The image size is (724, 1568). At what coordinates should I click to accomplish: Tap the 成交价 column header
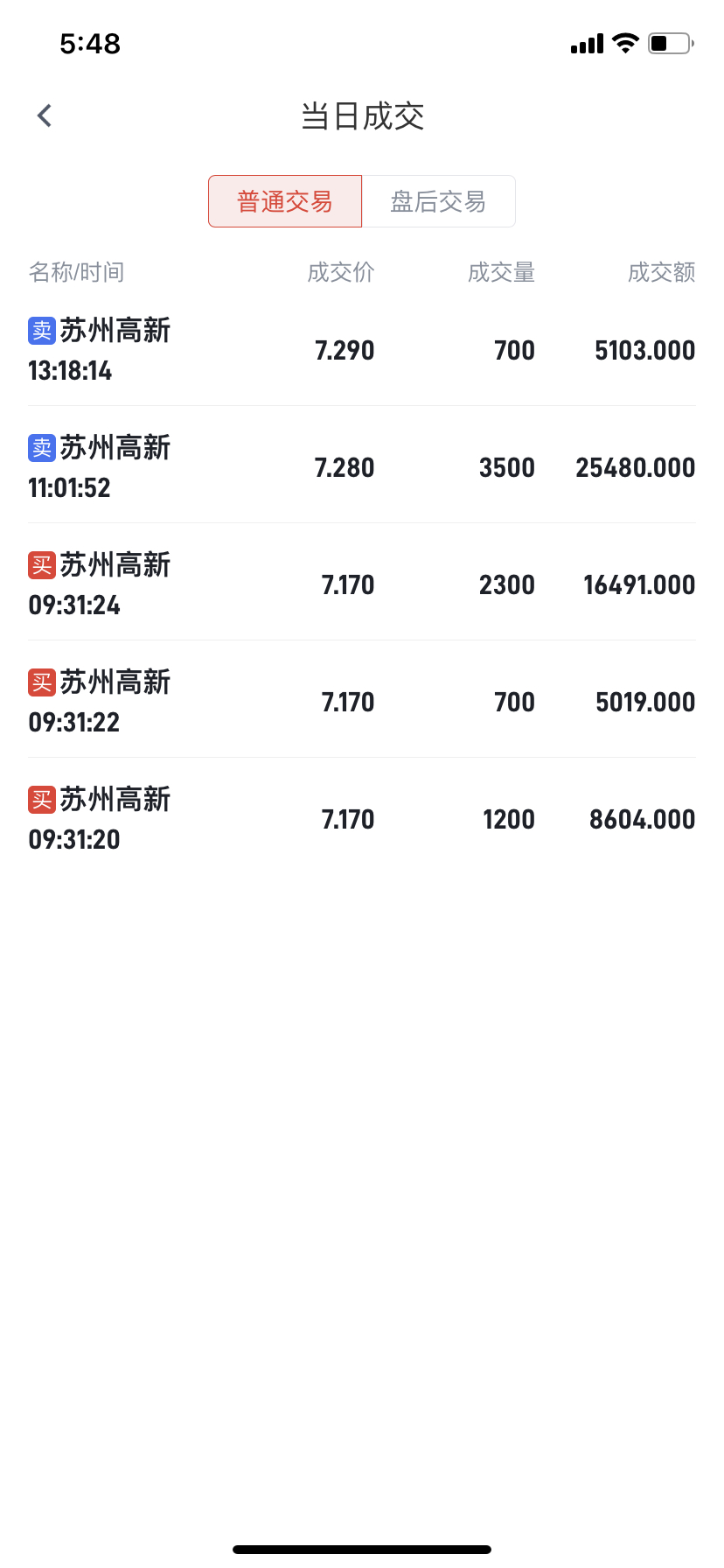(x=341, y=272)
